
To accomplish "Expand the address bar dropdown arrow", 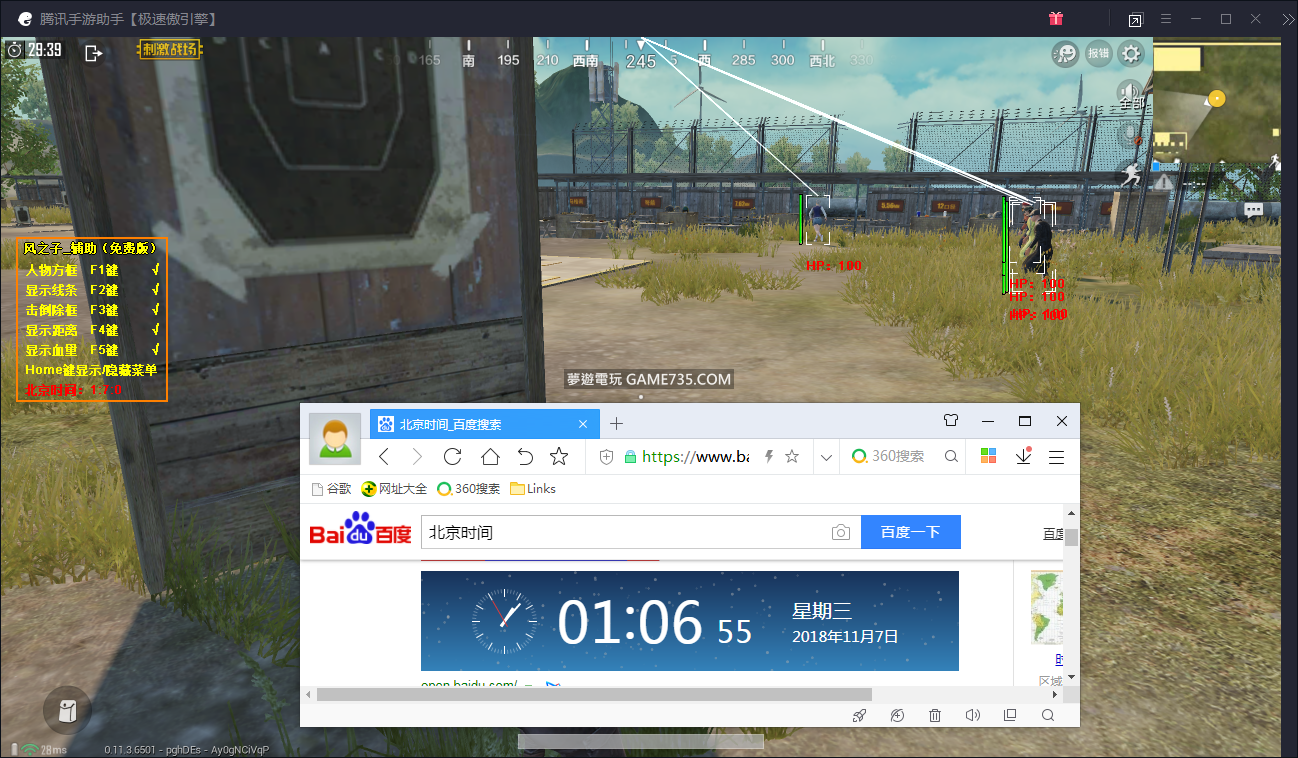I will (826, 457).
